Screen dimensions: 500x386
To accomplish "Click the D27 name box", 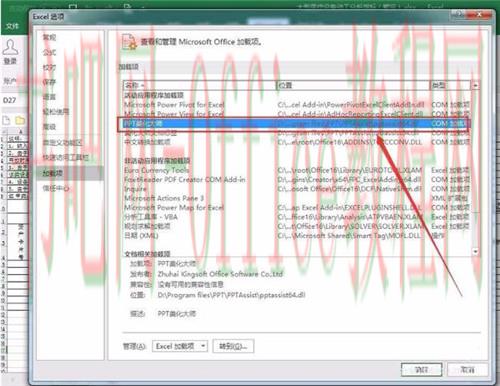I will (x=10, y=100).
